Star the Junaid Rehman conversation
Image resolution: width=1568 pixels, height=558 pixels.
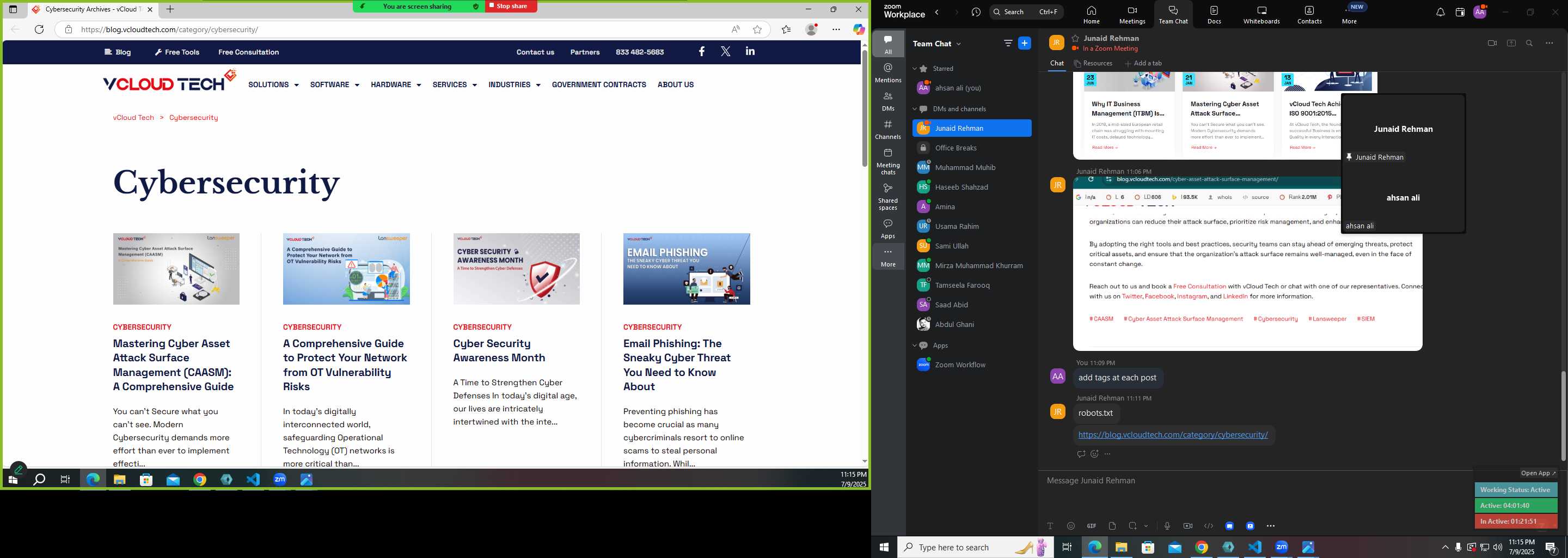pos(1076,38)
